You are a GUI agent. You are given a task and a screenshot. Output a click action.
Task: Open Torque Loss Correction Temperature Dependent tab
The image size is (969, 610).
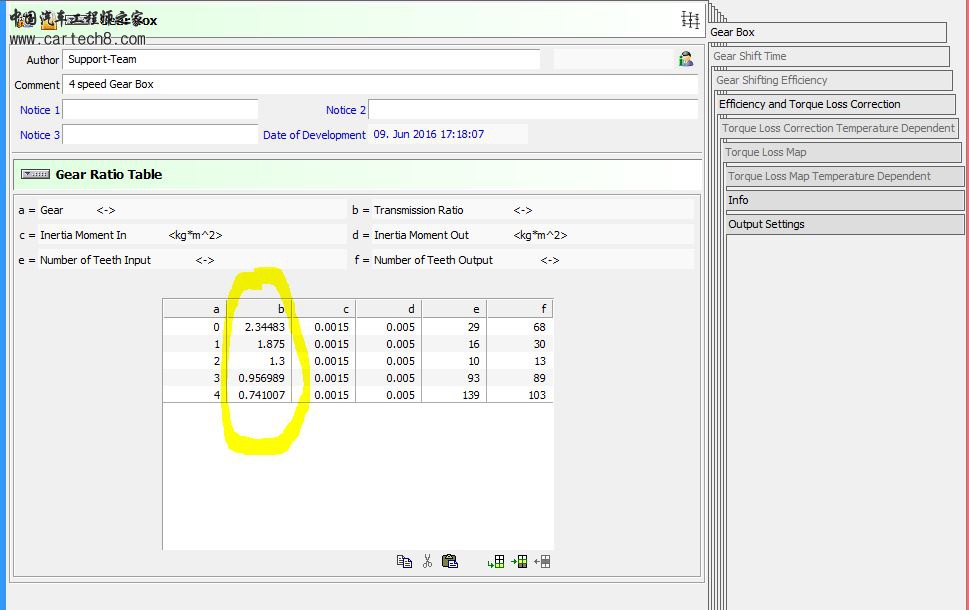click(x=839, y=128)
